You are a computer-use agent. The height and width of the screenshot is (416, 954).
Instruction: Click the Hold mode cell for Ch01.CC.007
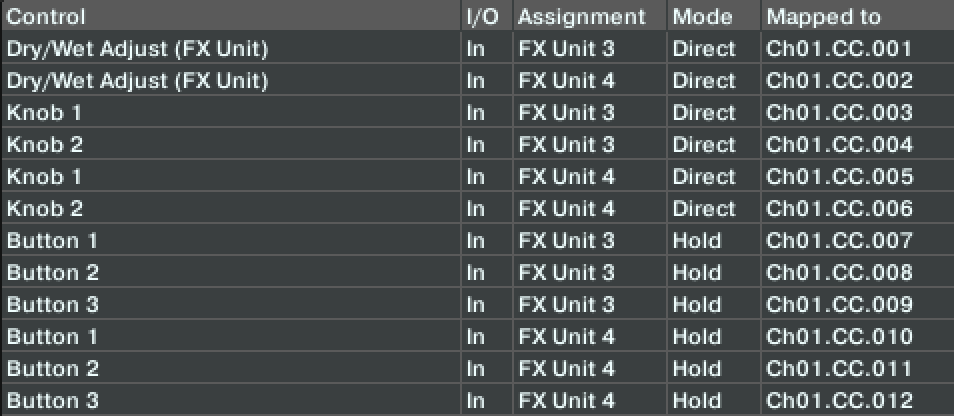[x=696, y=241]
